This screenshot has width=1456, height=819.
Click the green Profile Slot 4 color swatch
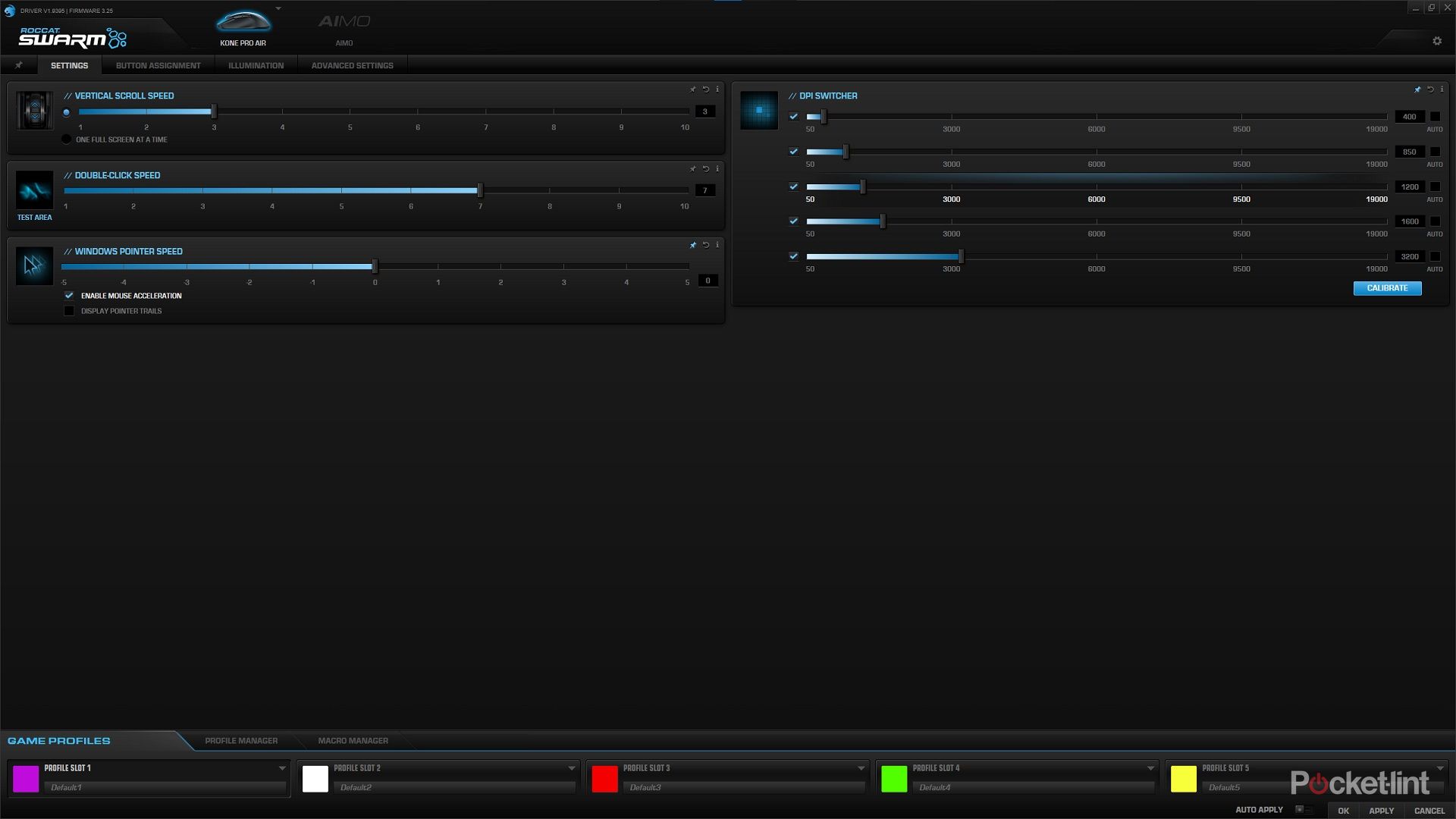(x=894, y=779)
